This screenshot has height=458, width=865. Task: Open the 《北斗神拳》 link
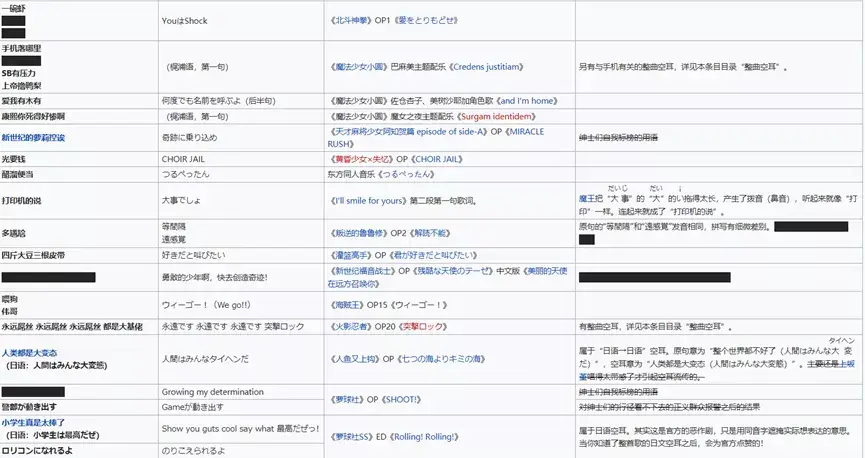[350, 20]
